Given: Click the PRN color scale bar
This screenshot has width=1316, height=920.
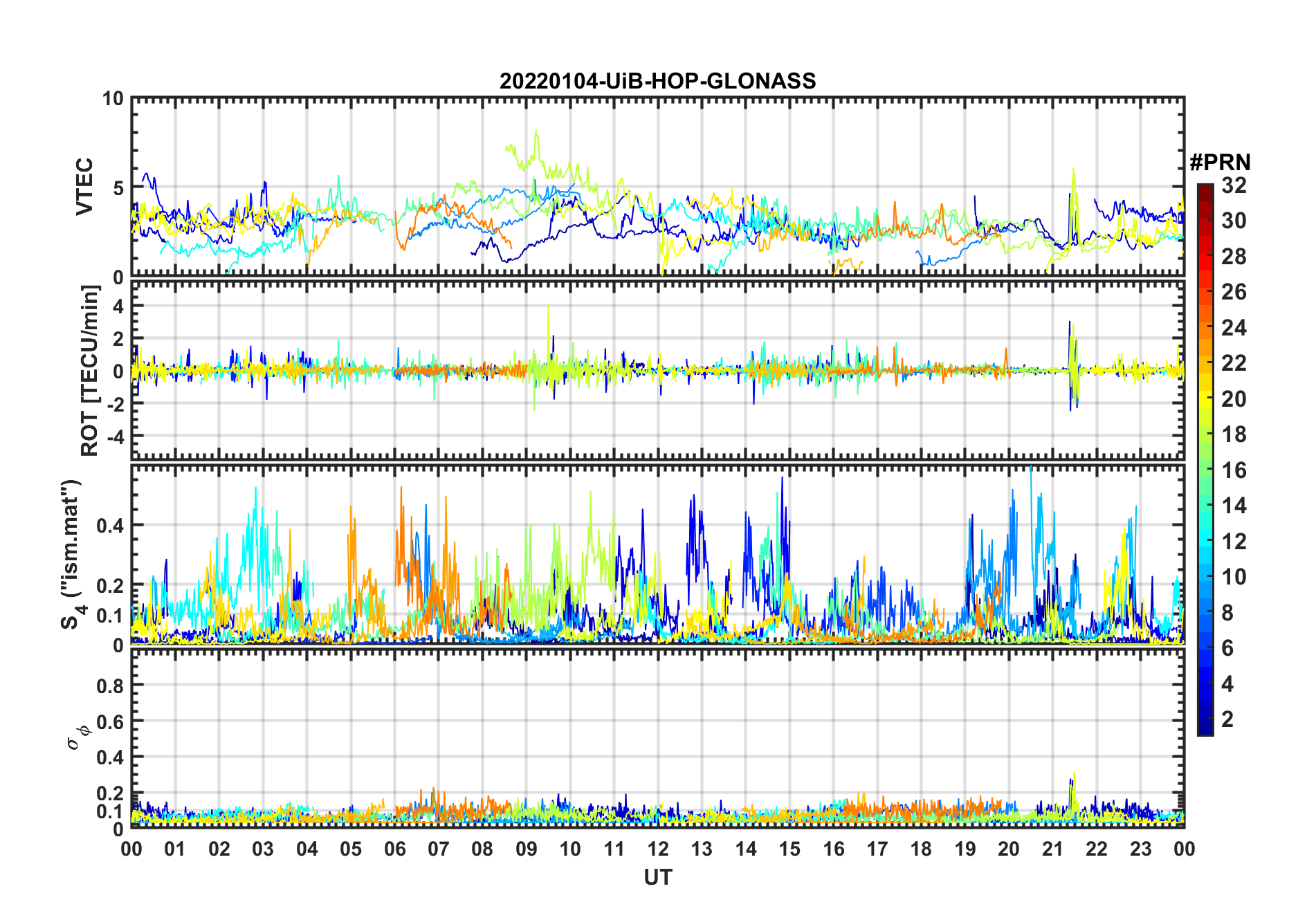Looking at the screenshot, I should (x=1205, y=459).
